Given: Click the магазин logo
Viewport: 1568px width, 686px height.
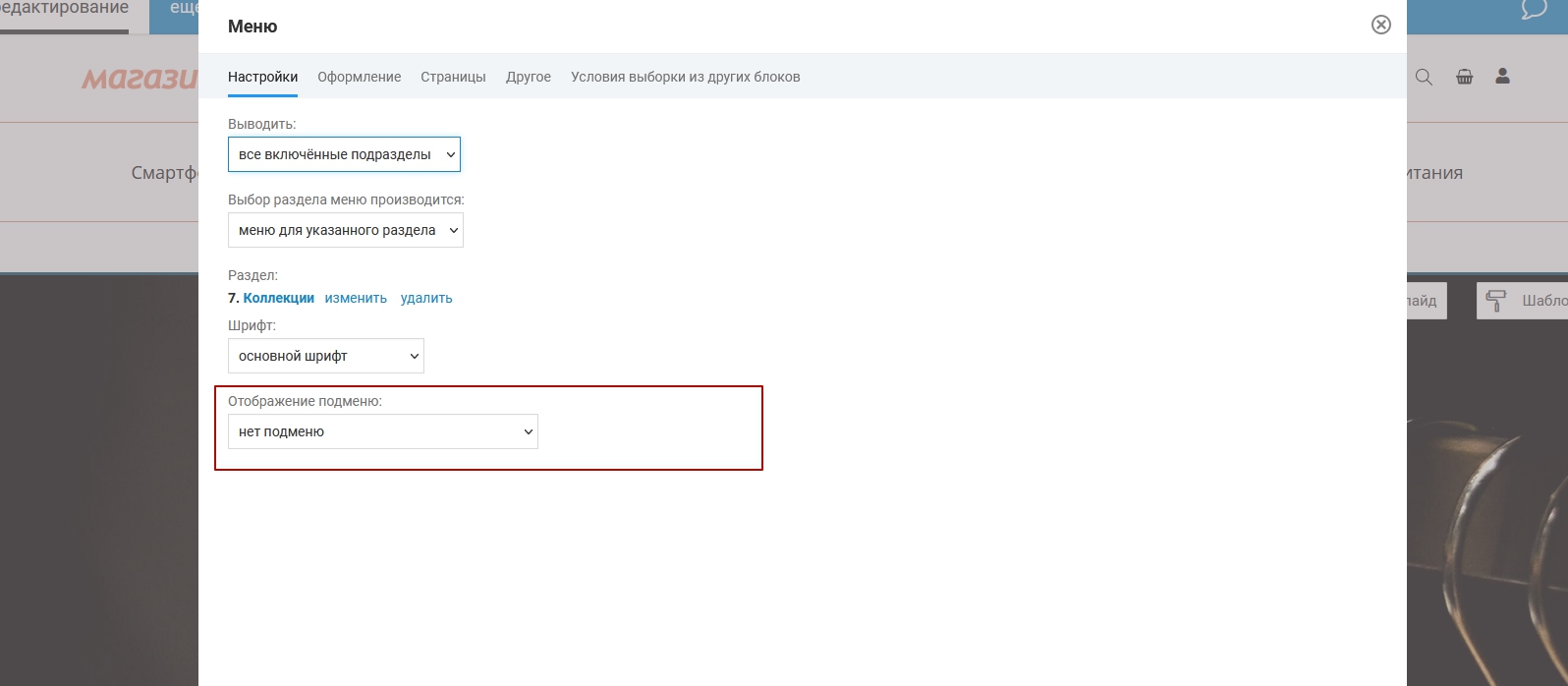Looking at the screenshot, I should pyautogui.click(x=140, y=79).
